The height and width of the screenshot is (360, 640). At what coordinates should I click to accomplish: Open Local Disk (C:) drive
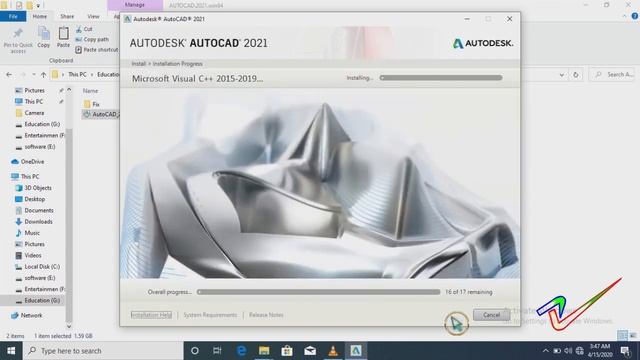[x=42, y=267]
